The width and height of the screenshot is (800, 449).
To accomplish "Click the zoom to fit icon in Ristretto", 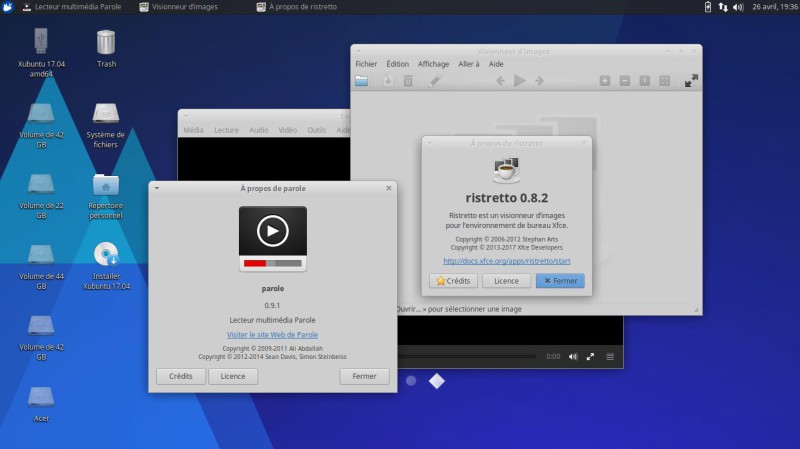I will [664, 81].
